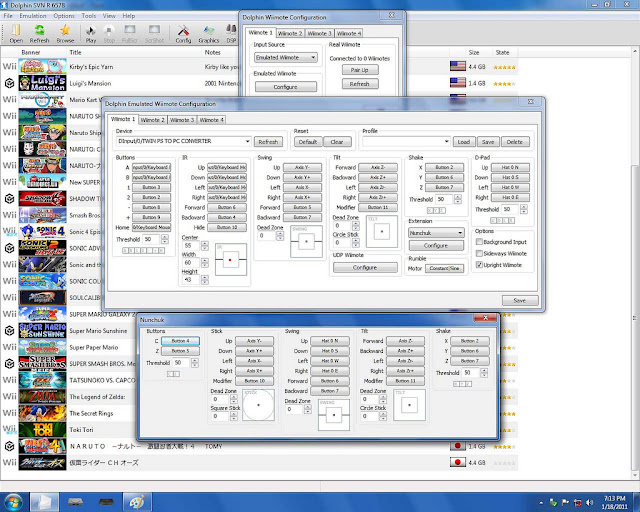Adjust IR Width value spinner

[x=204, y=262]
